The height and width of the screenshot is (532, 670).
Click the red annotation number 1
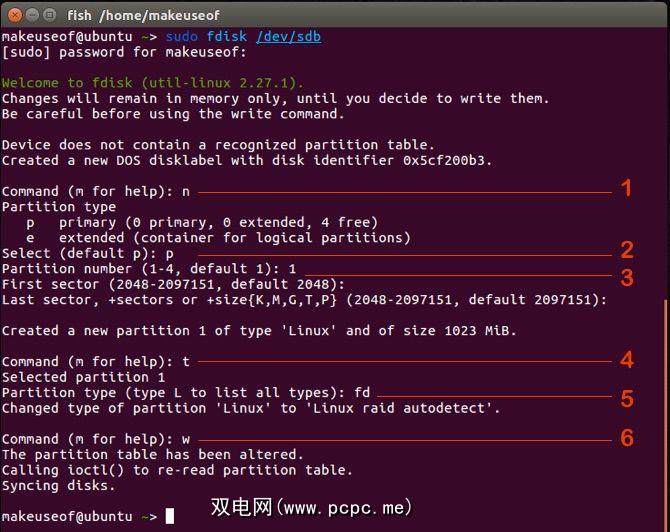point(627,188)
